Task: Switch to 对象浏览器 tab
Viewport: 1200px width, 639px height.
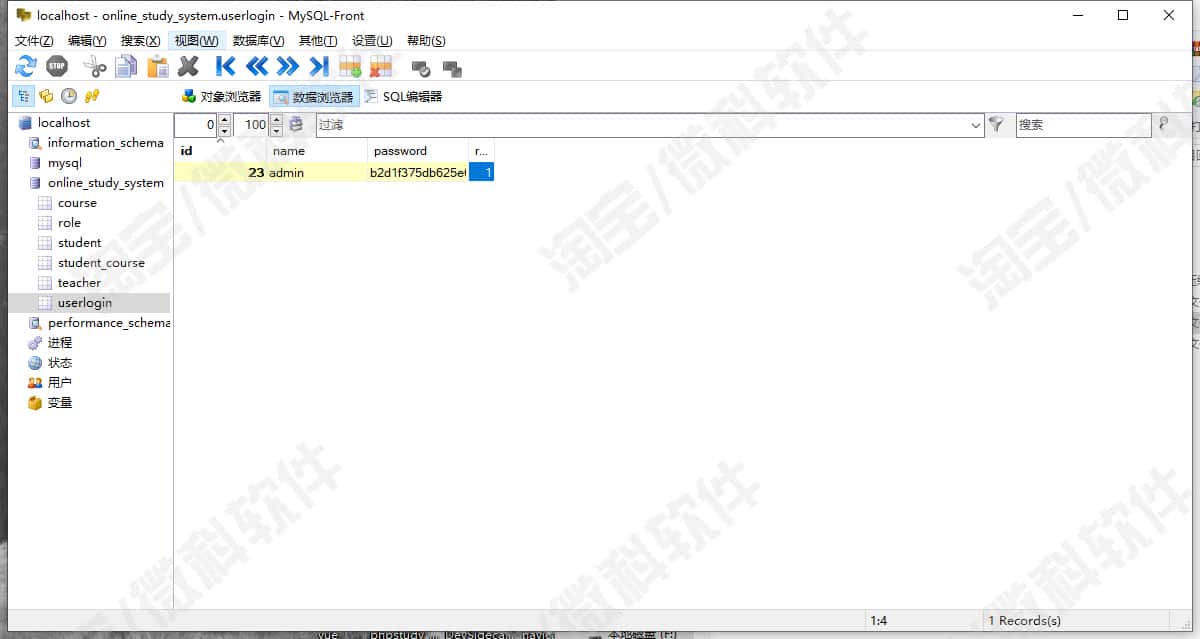Action: click(221, 97)
